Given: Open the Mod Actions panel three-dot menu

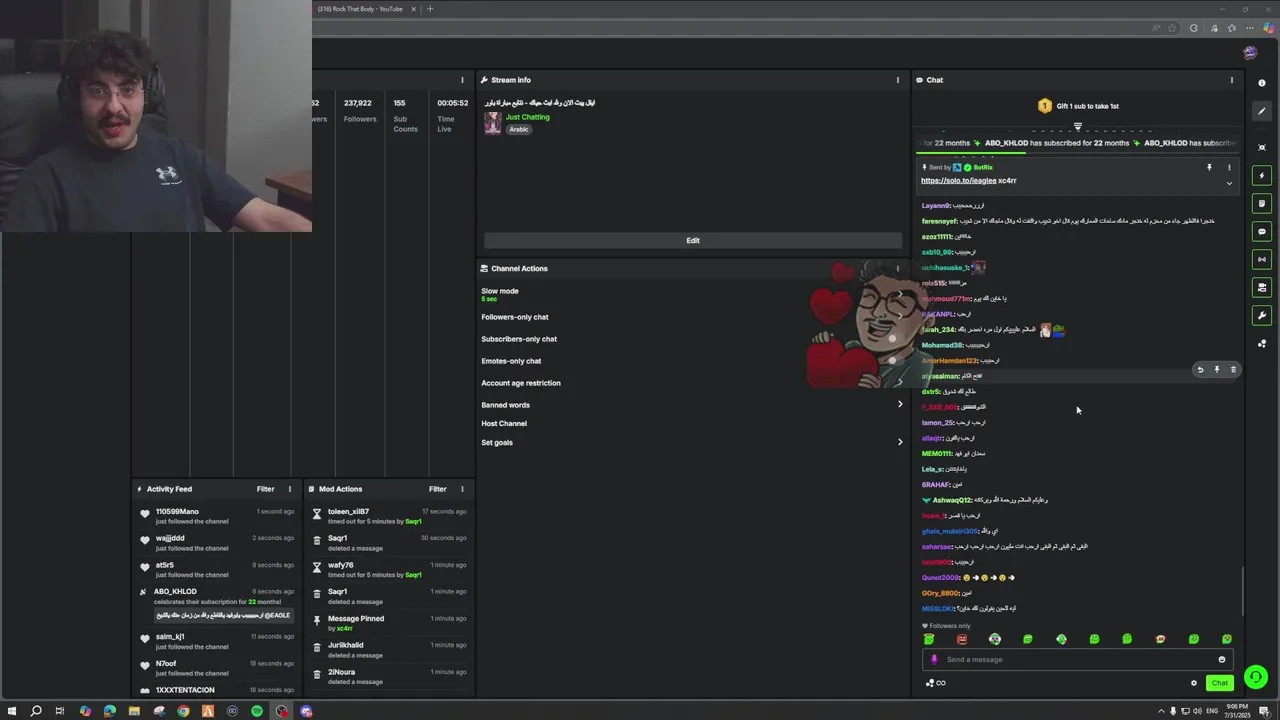Looking at the screenshot, I should tap(462, 489).
